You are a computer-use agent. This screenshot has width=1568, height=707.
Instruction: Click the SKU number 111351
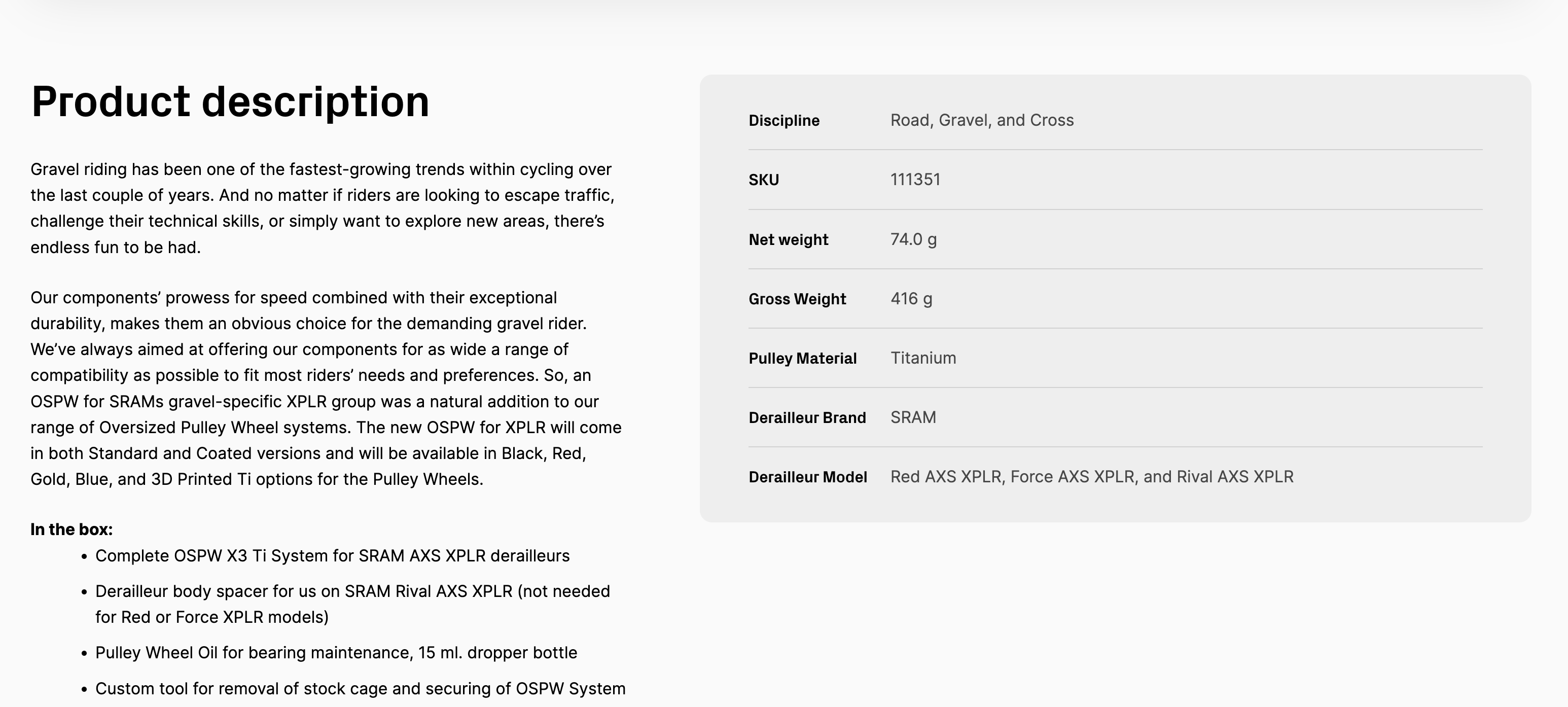915,180
